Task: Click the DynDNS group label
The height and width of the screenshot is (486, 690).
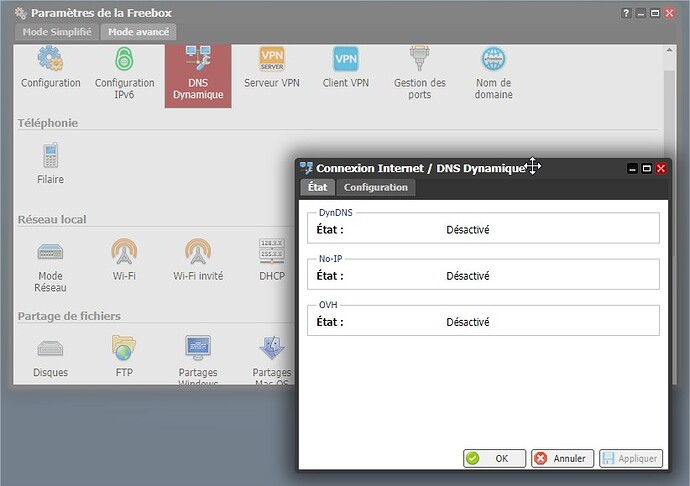Action: pyautogui.click(x=336, y=213)
